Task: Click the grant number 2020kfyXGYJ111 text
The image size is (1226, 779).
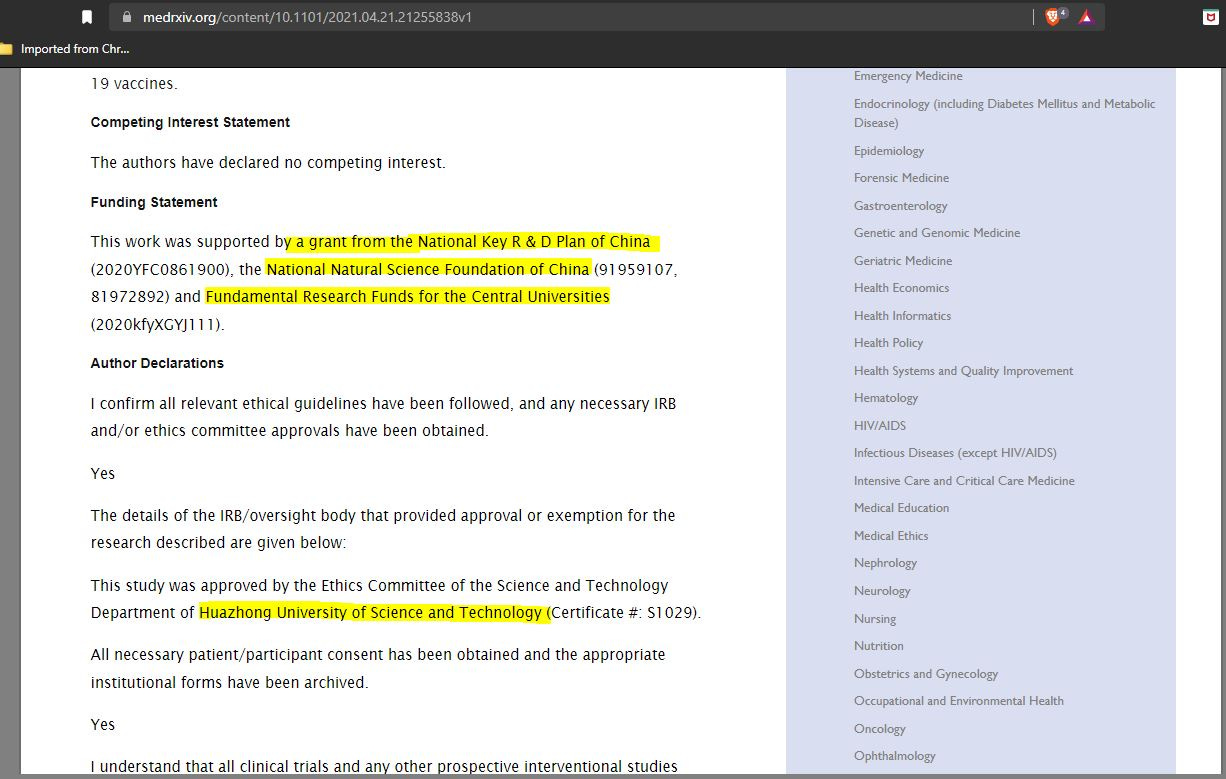Action: click(x=158, y=325)
